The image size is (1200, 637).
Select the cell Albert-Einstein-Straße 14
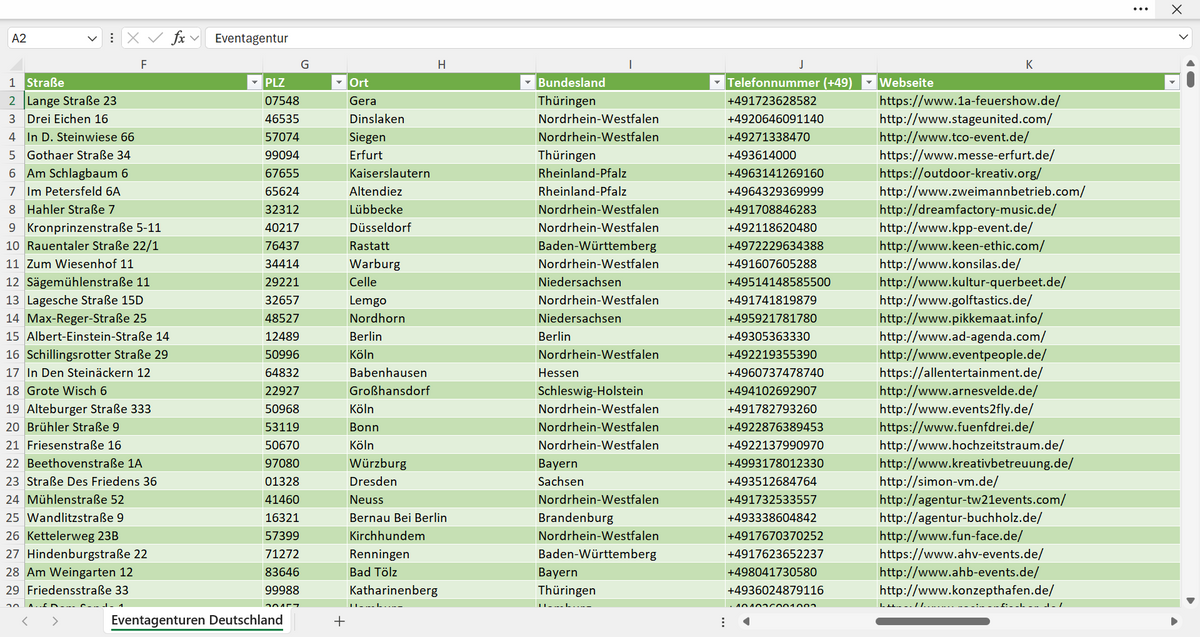(x=143, y=336)
